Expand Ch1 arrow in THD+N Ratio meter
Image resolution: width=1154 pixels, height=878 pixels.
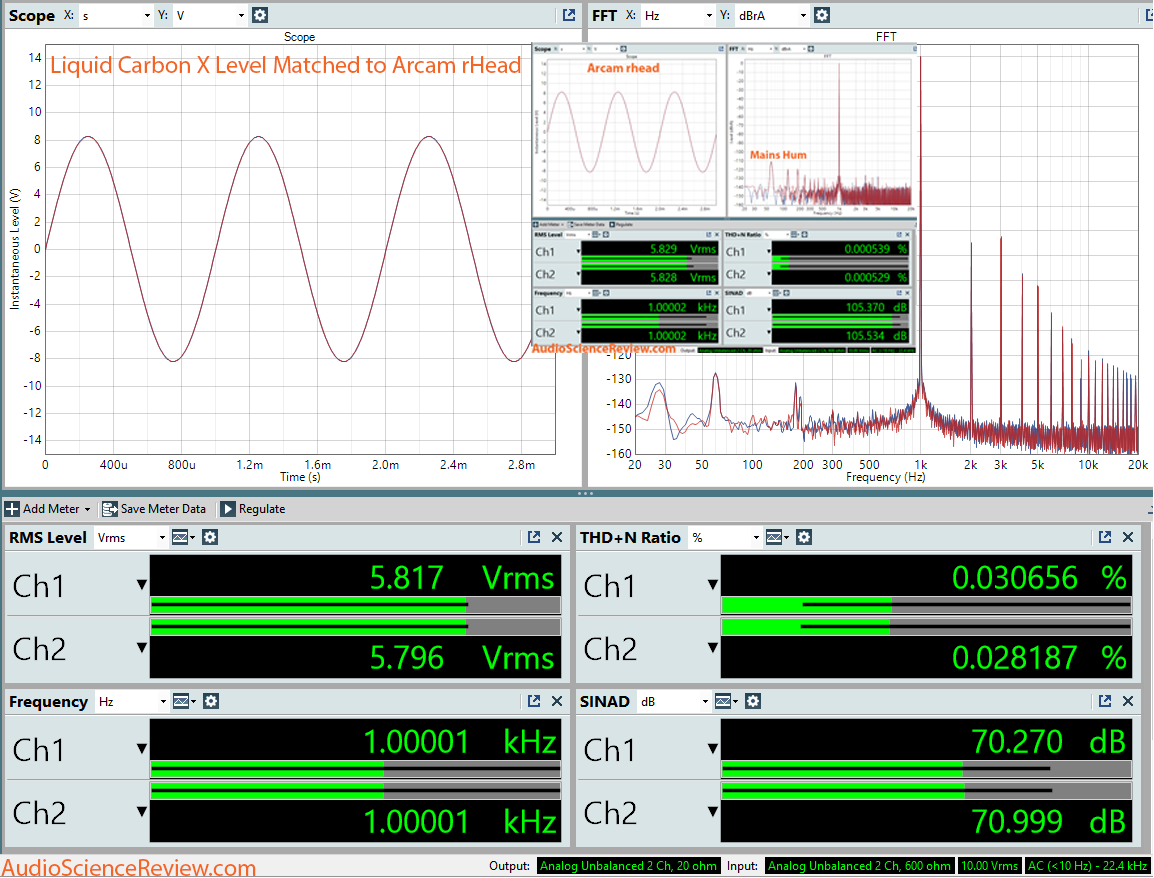[712, 585]
